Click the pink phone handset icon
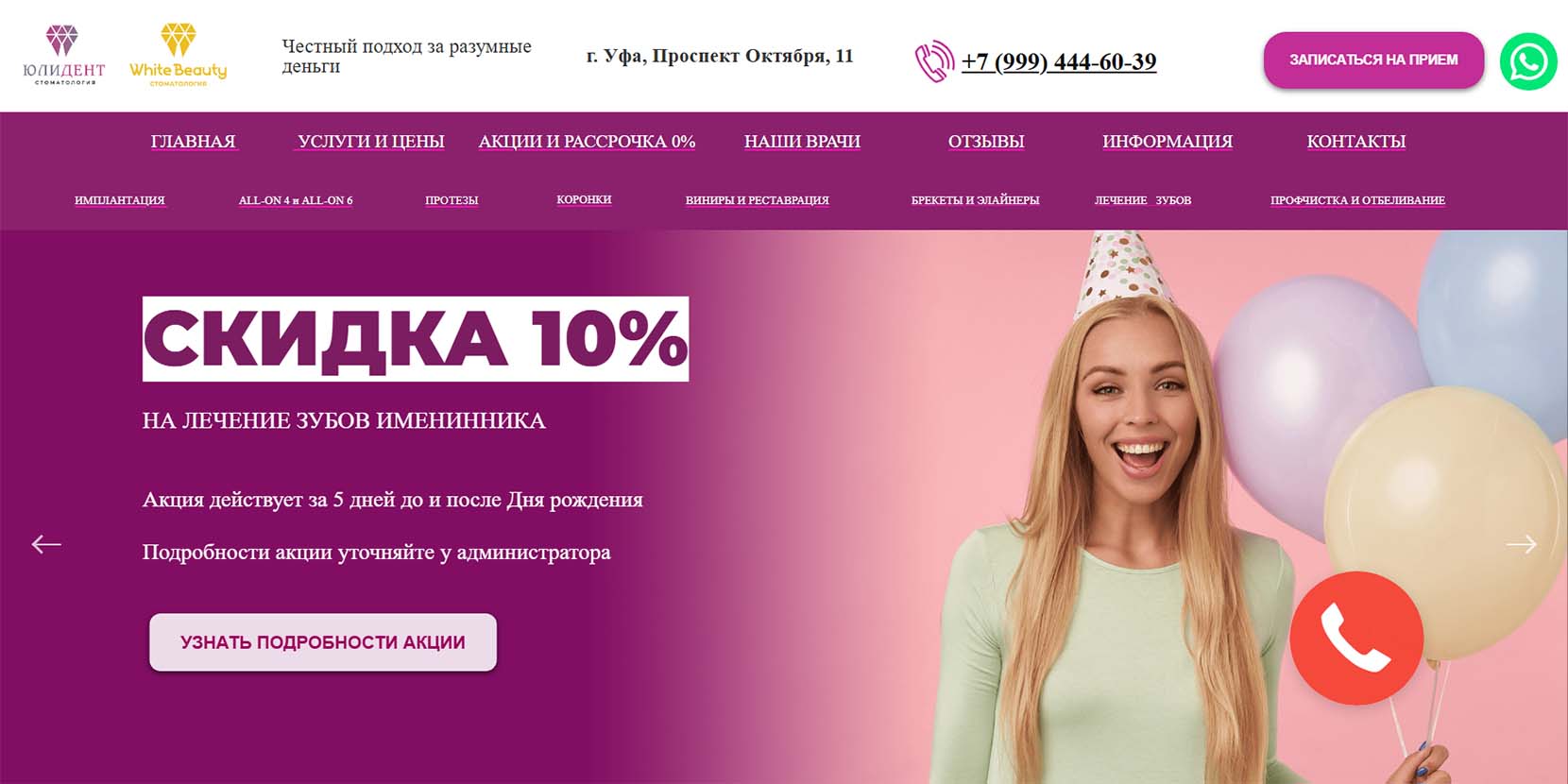Viewport: 1568px width, 784px height. coord(934,61)
